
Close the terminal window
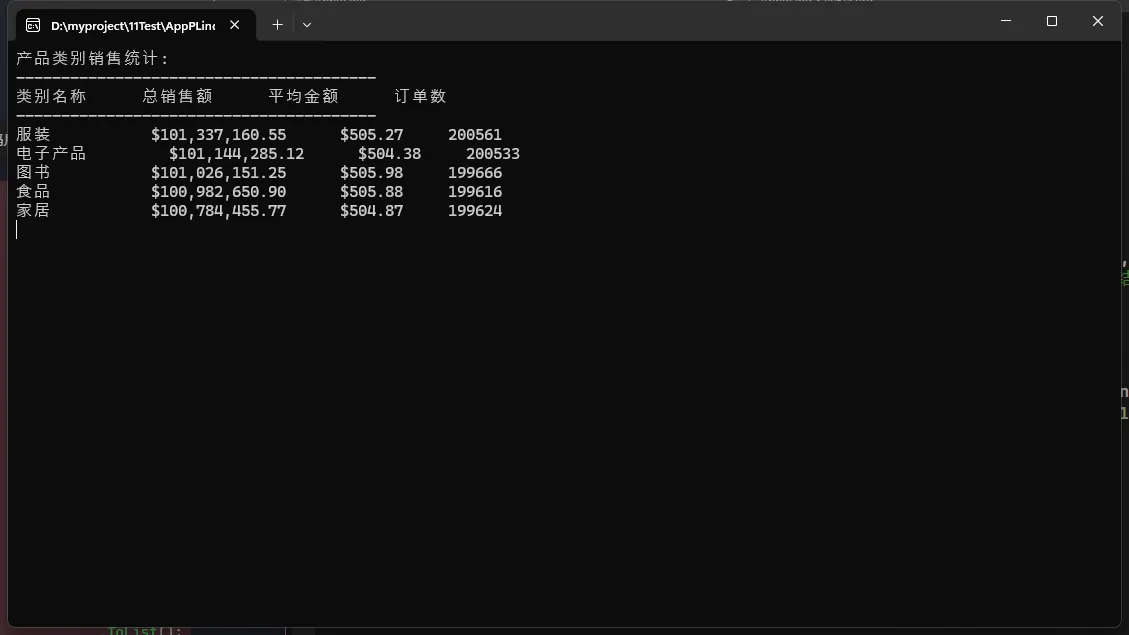(1097, 21)
